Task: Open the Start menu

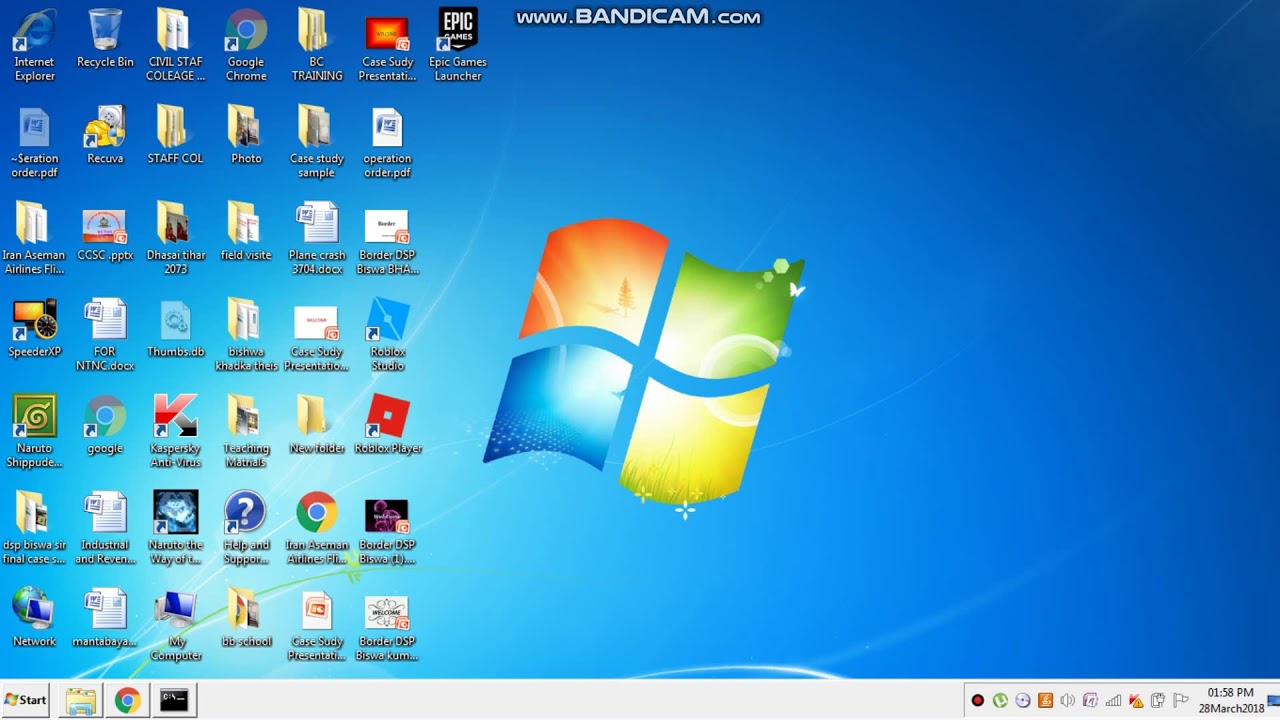Action: 26,700
